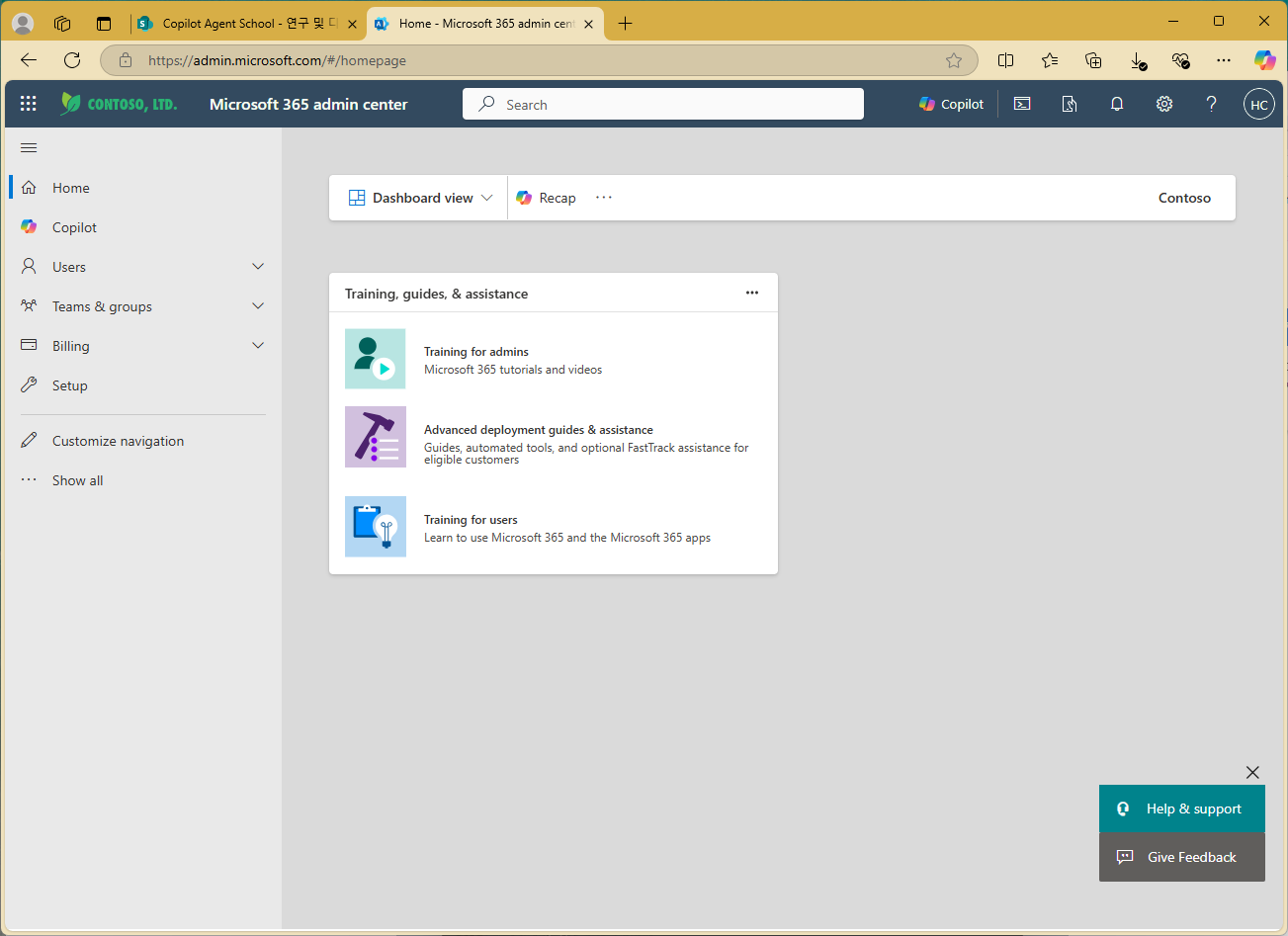Open the browser Downloads icon

[x=1138, y=60]
